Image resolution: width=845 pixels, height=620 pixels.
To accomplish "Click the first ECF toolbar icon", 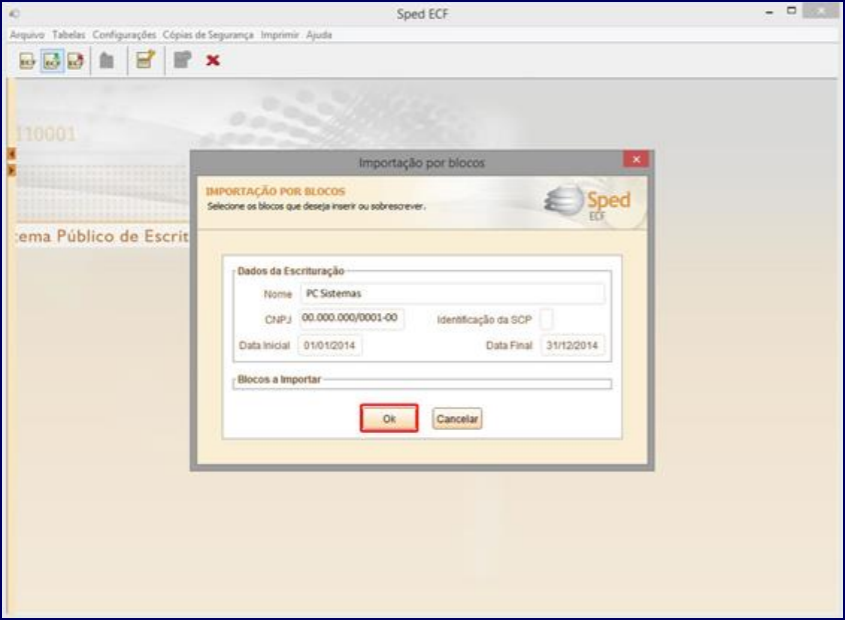I will coord(27,61).
